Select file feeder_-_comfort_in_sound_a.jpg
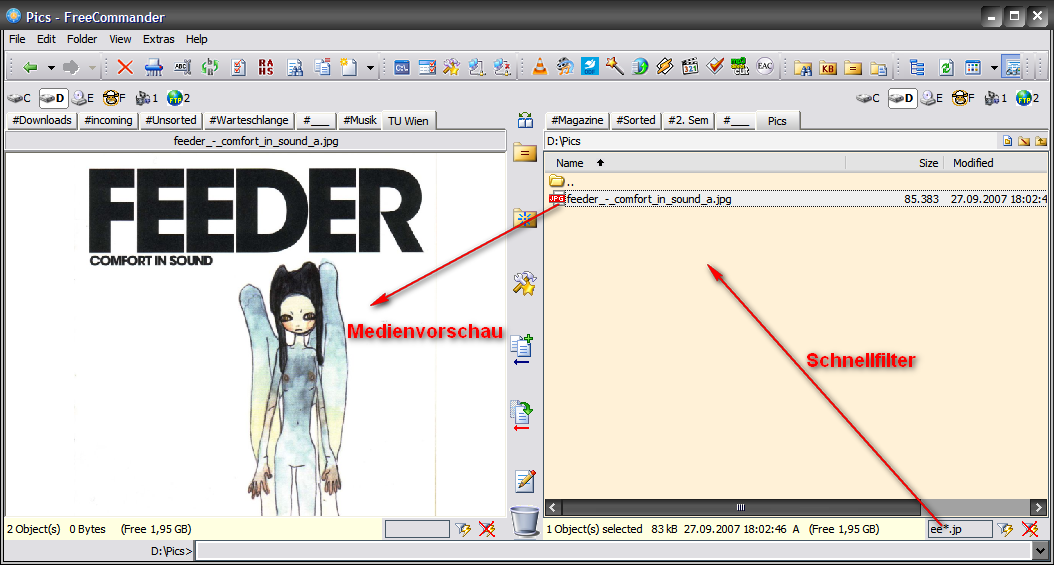1054x565 pixels. pyautogui.click(x=797, y=199)
